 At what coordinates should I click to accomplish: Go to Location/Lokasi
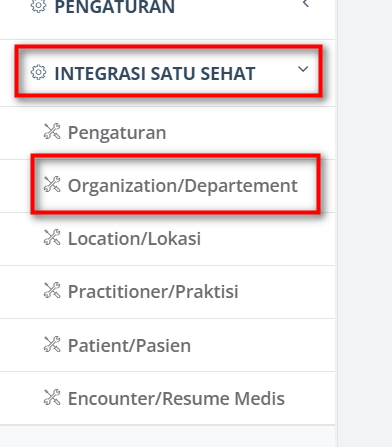point(134,239)
